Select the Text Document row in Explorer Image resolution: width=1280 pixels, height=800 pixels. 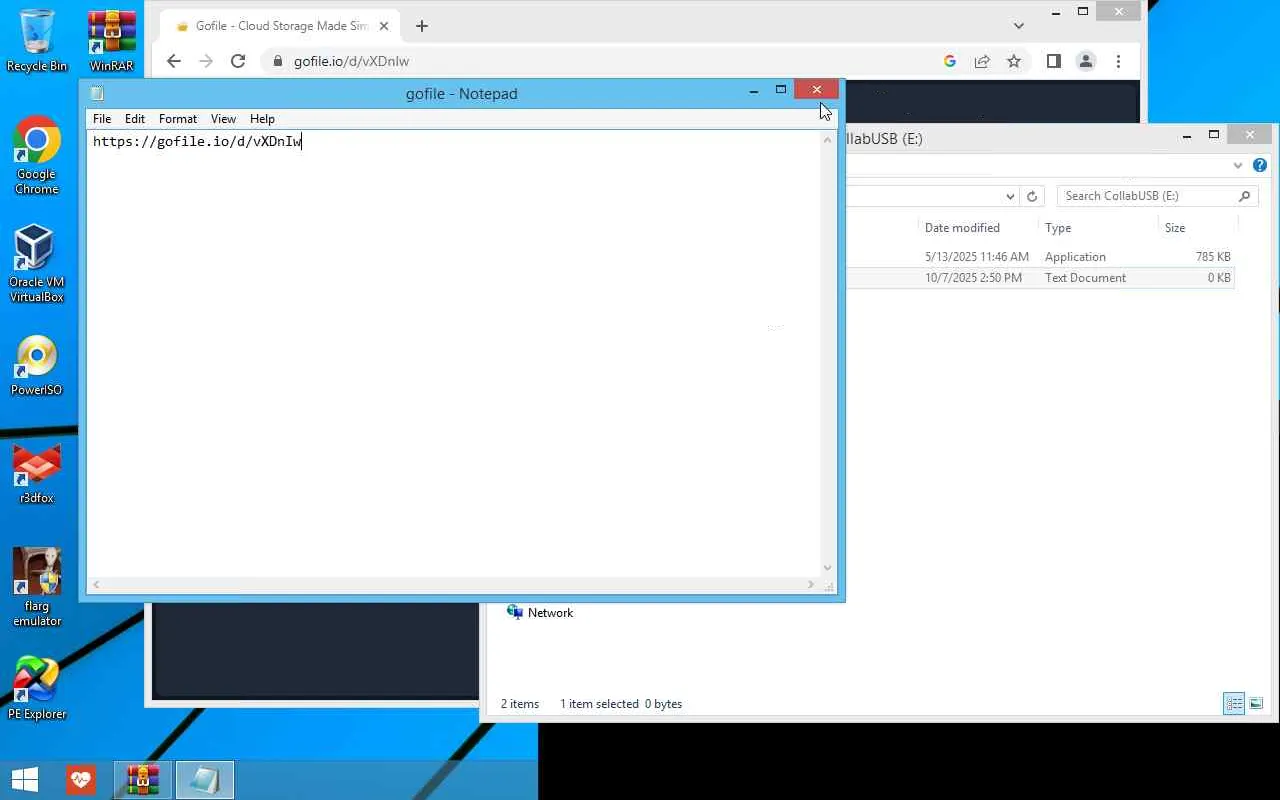click(x=1040, y=278)
